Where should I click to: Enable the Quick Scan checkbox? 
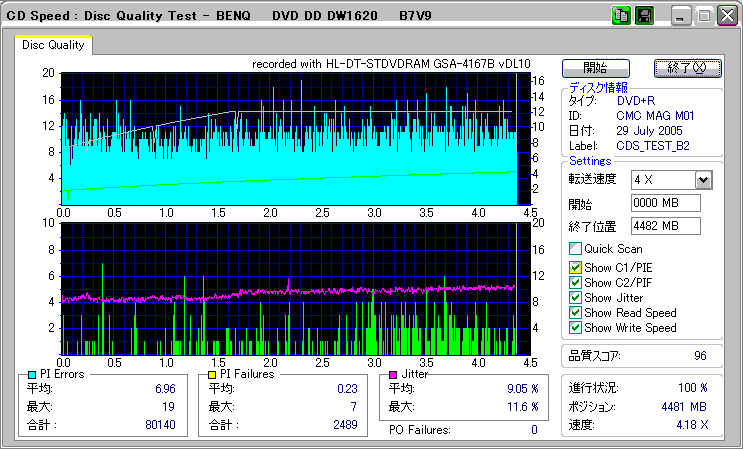575,249
